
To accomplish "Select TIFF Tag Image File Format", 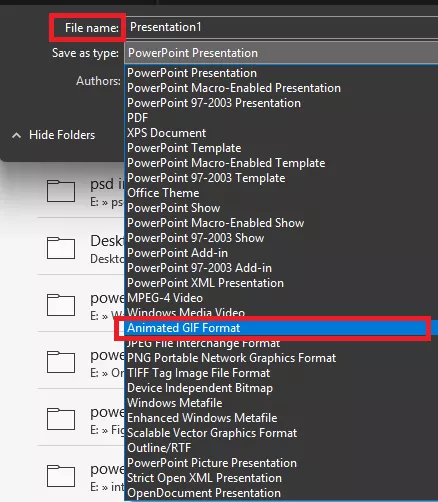I will (198, 373).
